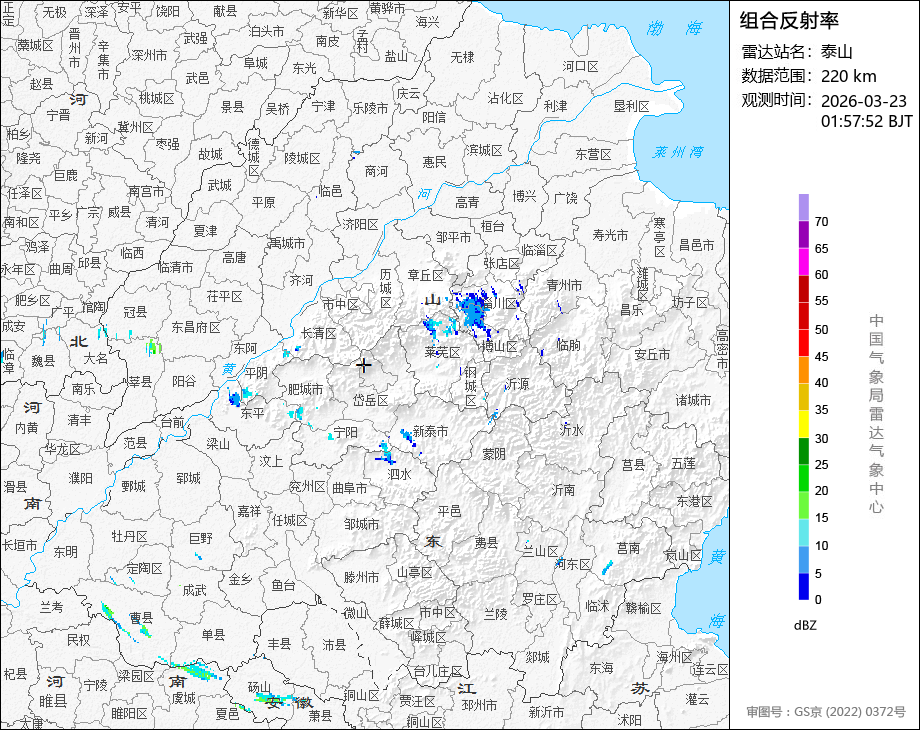Viewport: 920px width, 730px height.
Task: Click the 乐陵市 map label
Action: [x=370, y=108]
